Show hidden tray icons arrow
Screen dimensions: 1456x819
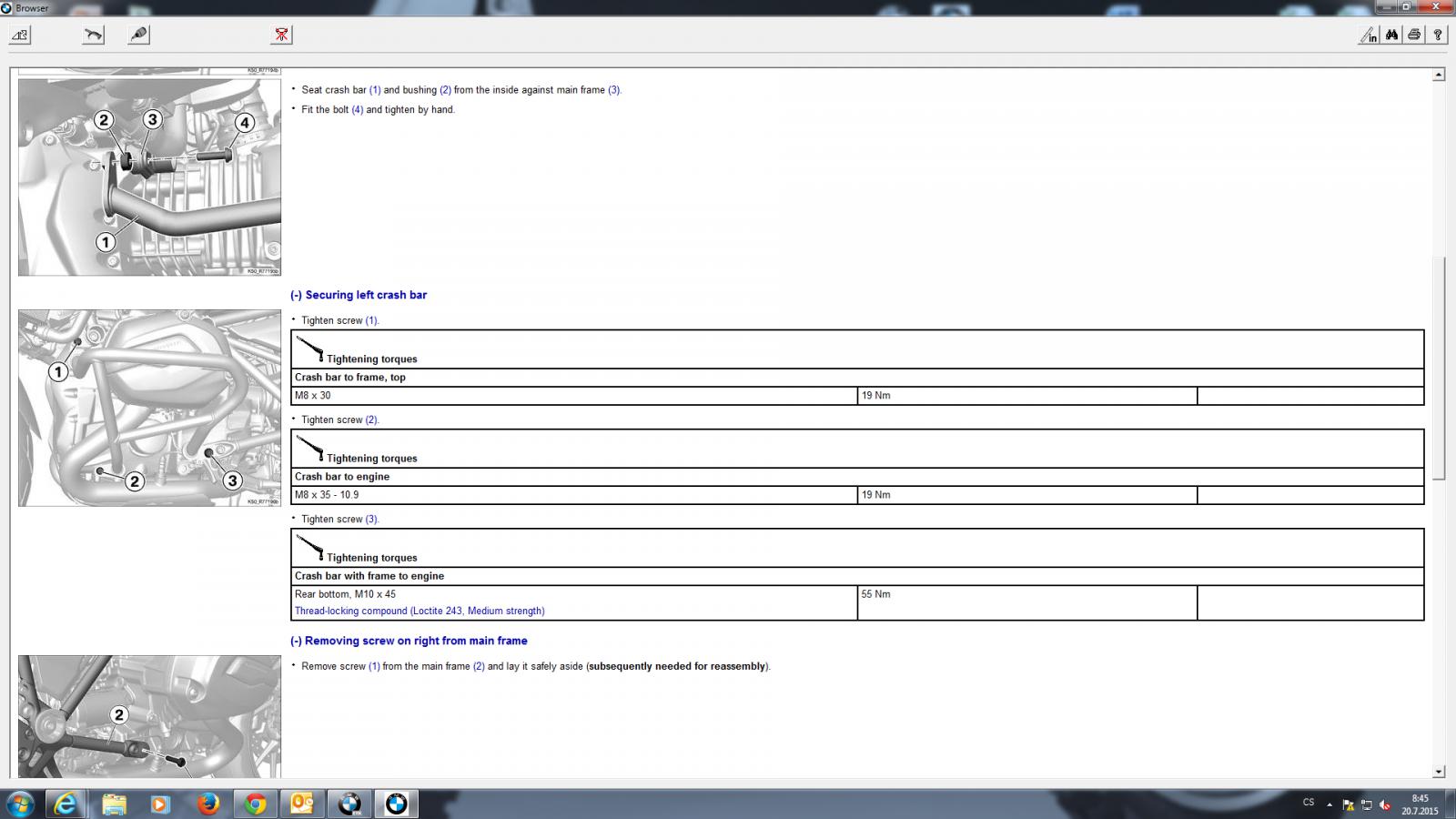1330,804
